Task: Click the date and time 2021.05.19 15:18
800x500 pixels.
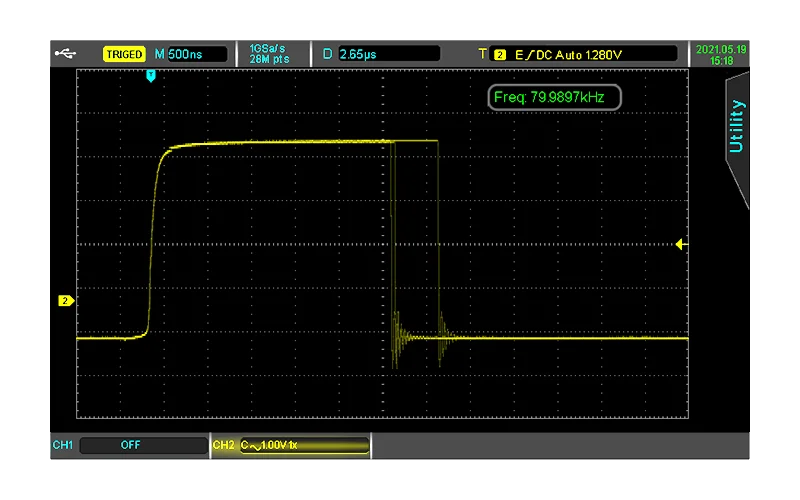Action: point(721,55)
